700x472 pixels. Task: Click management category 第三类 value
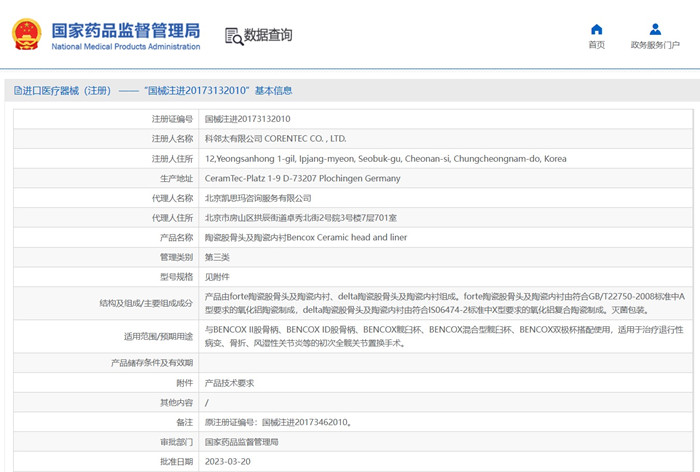[217, 257]
